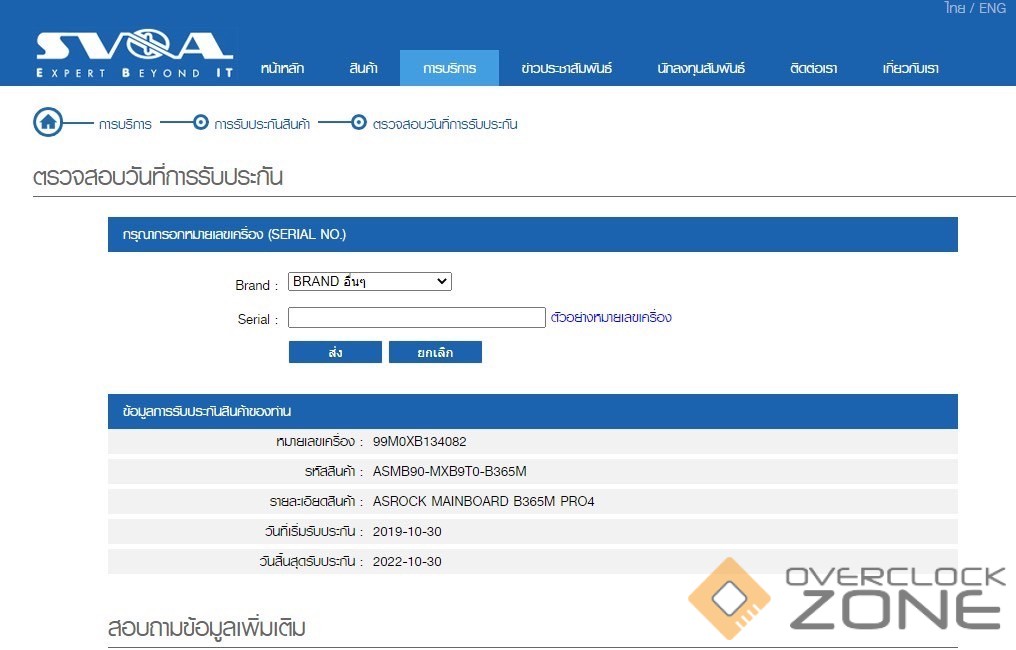Open the Brand dropdown
1016x650 pixels.
click(369, 282)
